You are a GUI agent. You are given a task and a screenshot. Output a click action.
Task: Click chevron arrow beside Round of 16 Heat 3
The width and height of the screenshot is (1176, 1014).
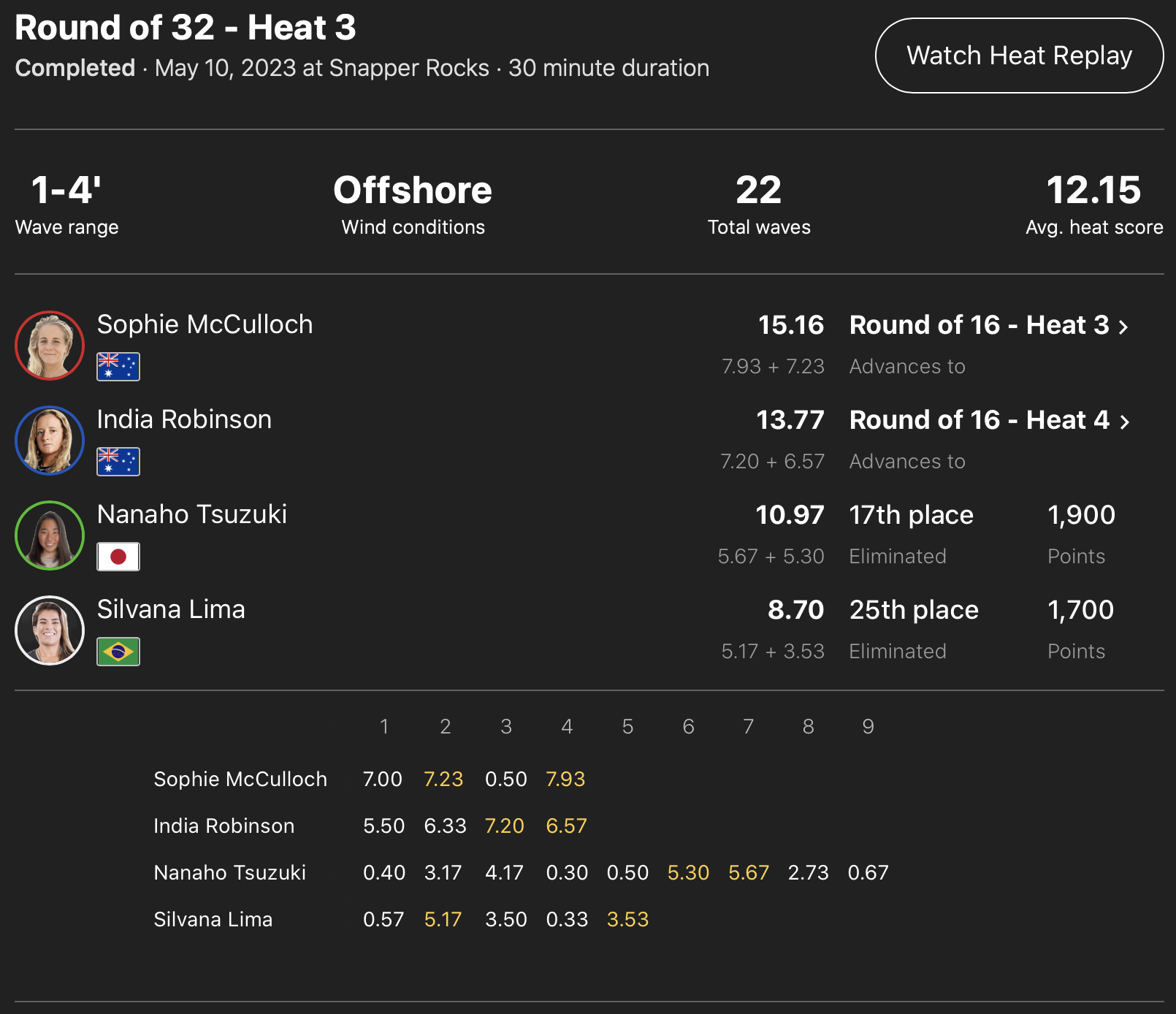1124,327
